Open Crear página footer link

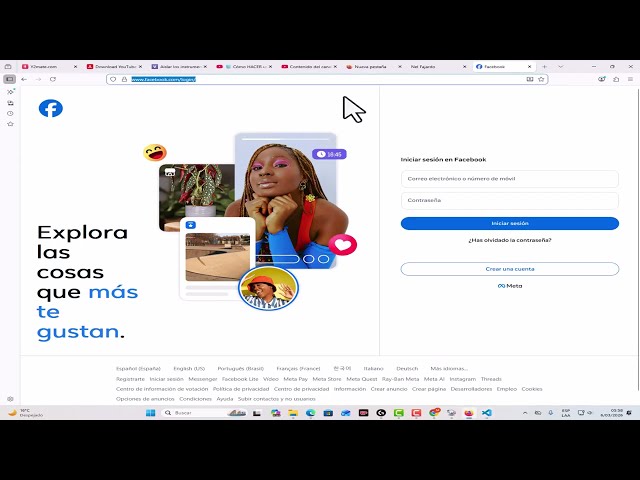[429, 389]
